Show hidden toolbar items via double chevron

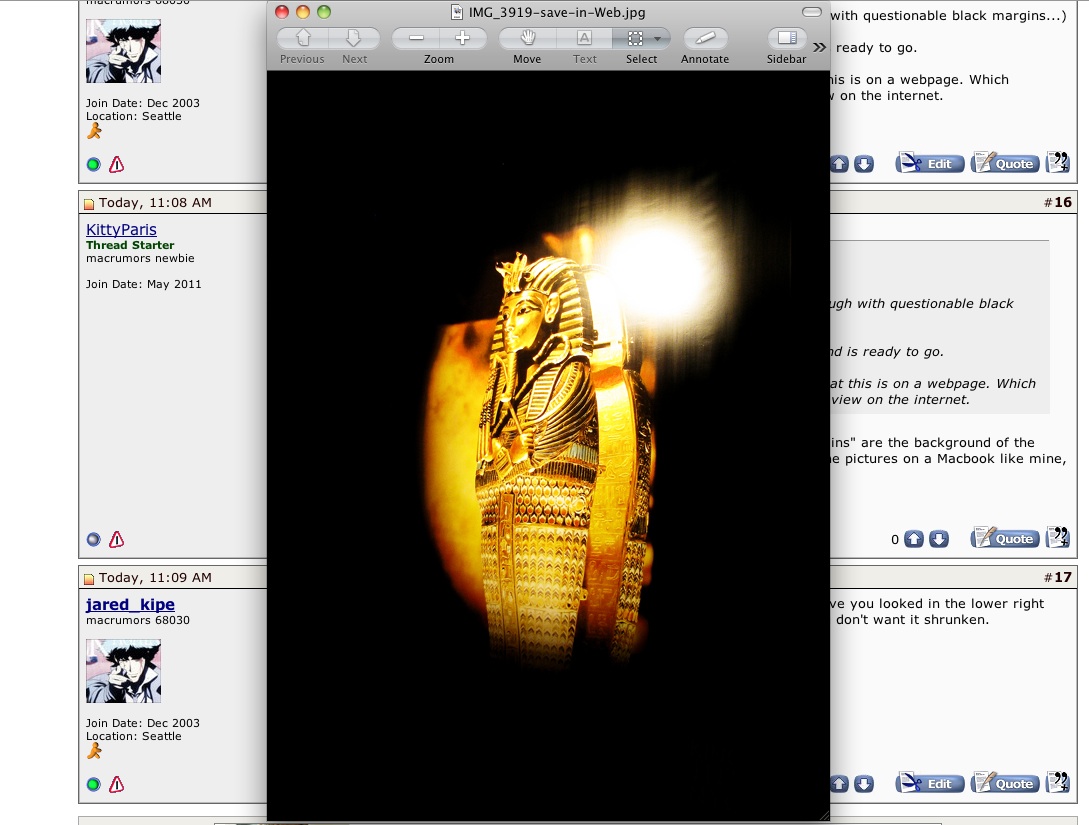point(820,47)
